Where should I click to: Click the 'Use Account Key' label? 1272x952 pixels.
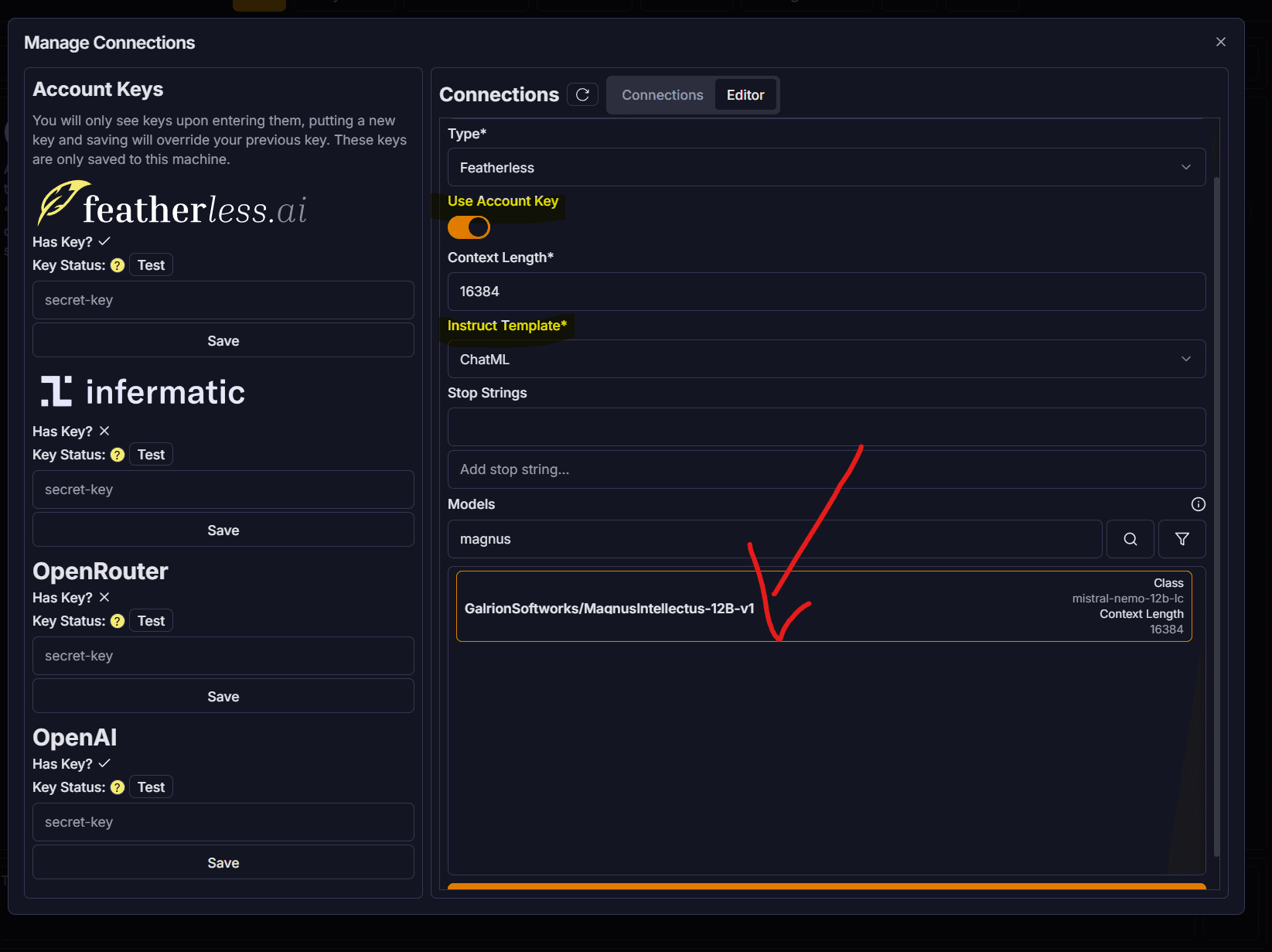coord(503,201)
